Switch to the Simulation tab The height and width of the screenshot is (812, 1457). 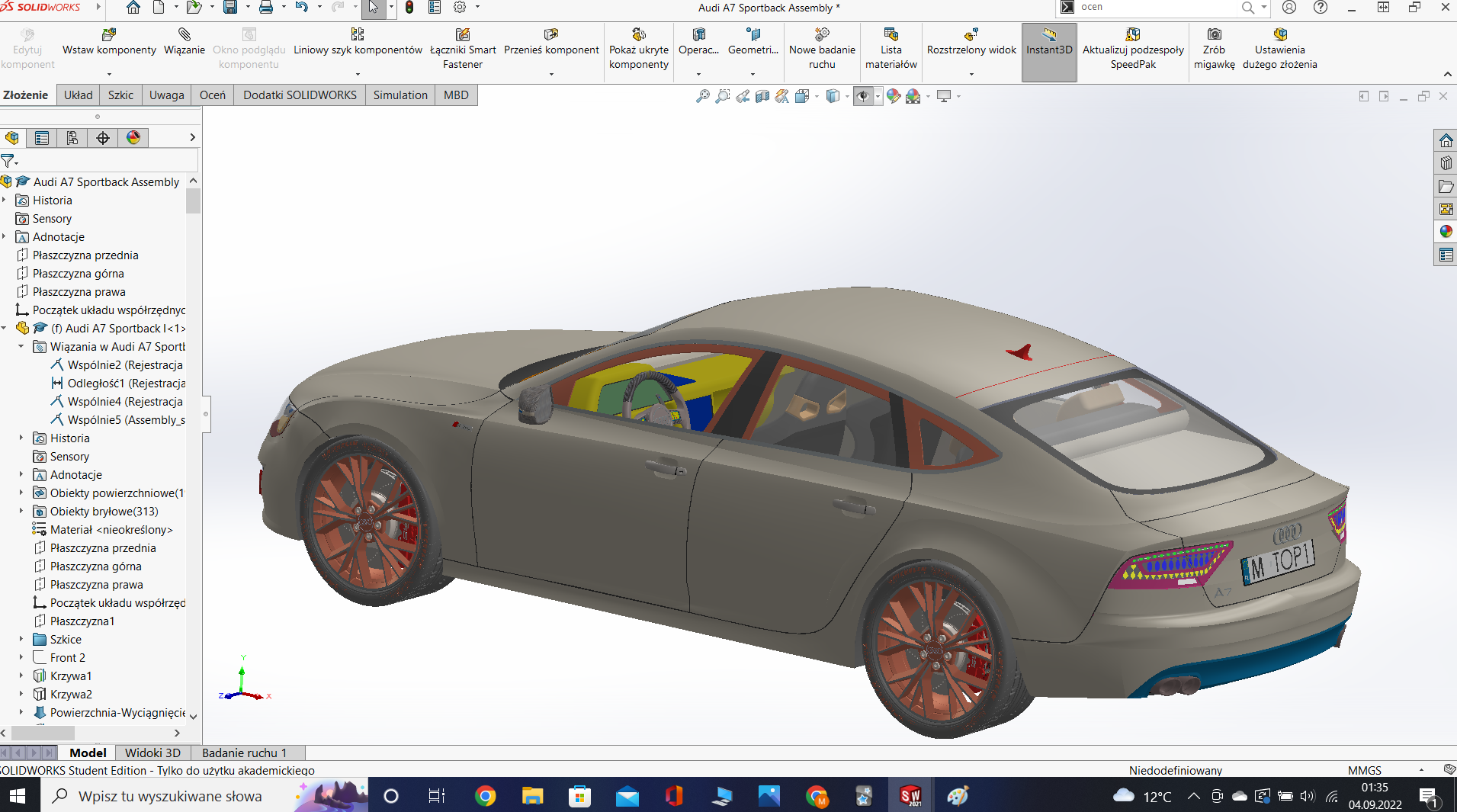(x=400, y=95)
